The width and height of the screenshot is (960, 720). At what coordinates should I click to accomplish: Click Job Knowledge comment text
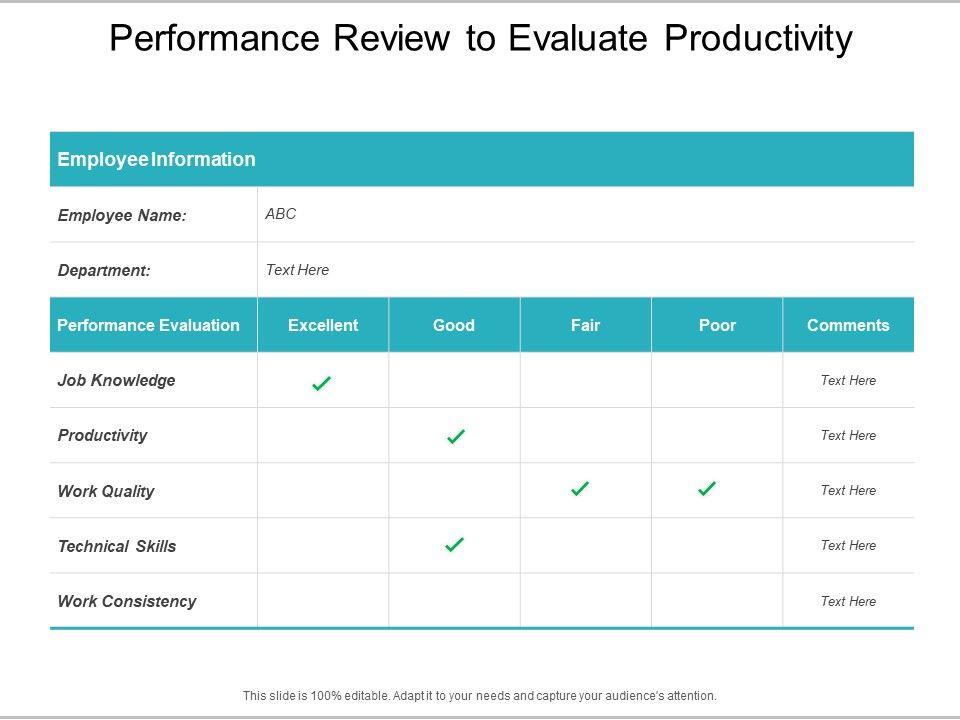[848, 380]
